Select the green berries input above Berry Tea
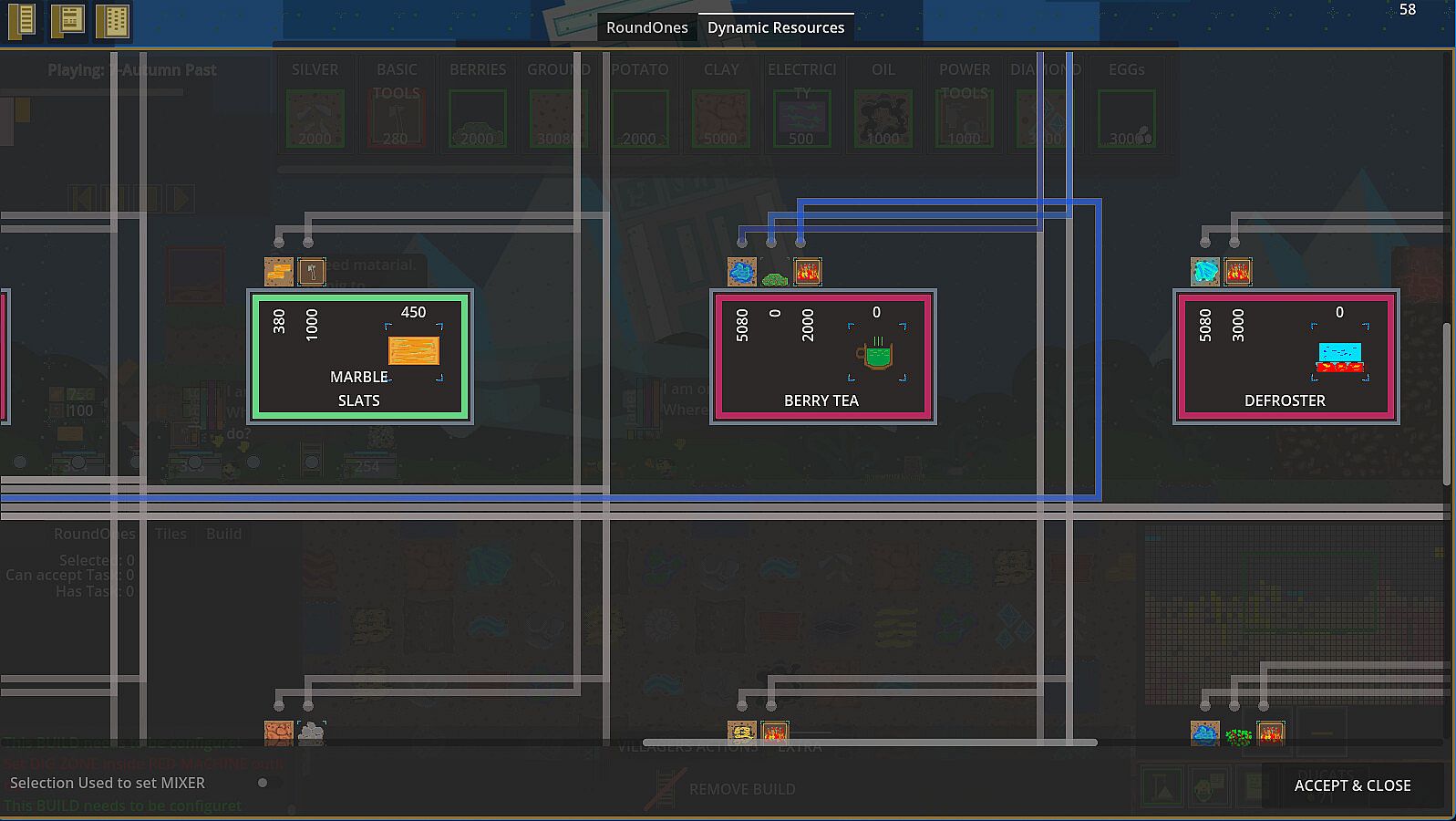Screen dimensions: 1456x821 [x=775, y=275]
